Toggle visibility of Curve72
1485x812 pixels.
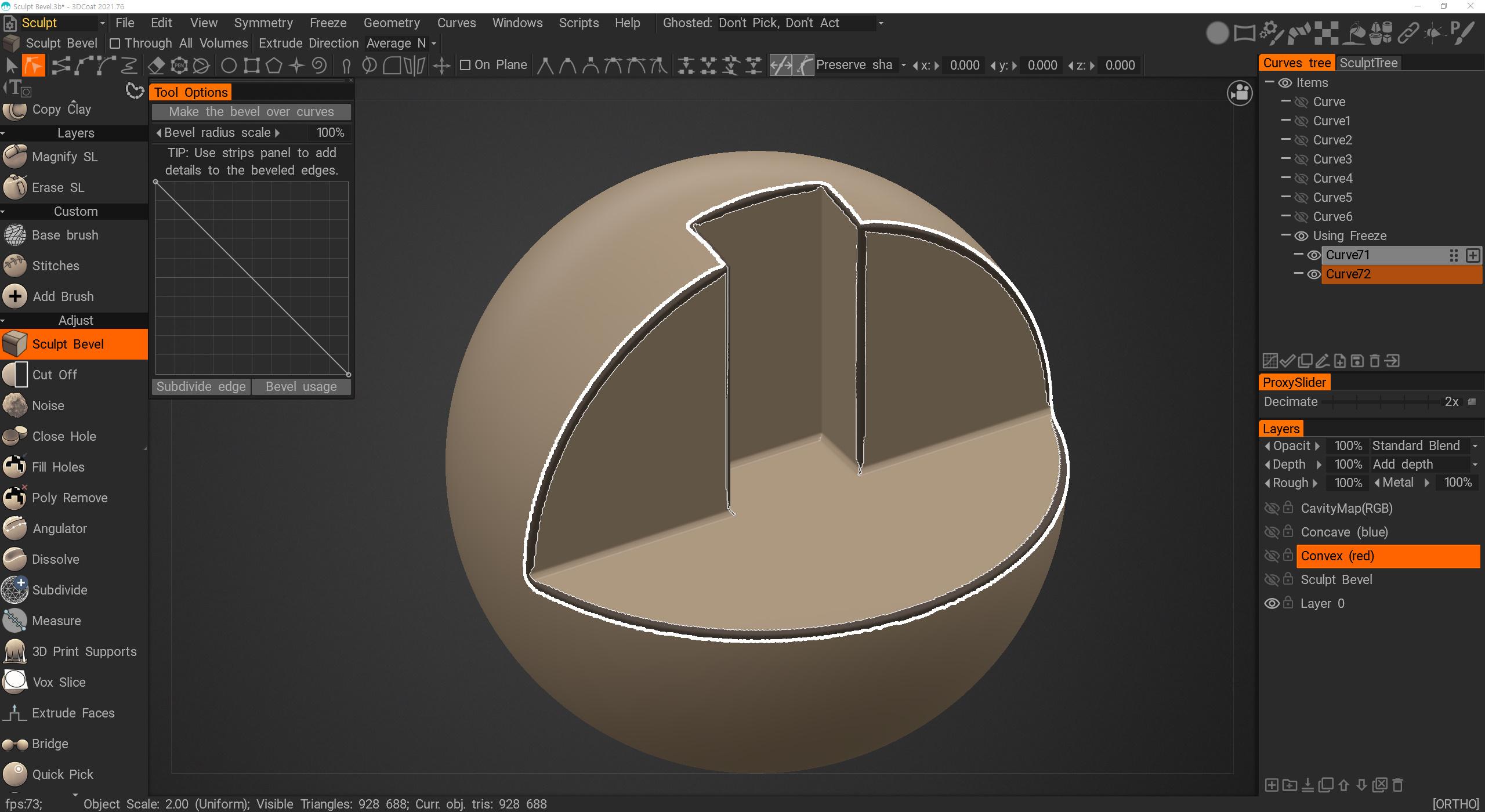(x=1313, y=274)
